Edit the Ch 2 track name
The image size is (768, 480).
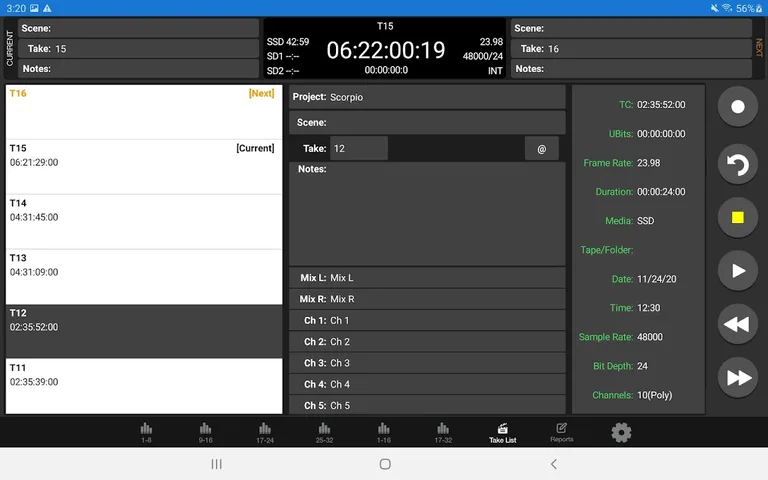pos(427,341)
